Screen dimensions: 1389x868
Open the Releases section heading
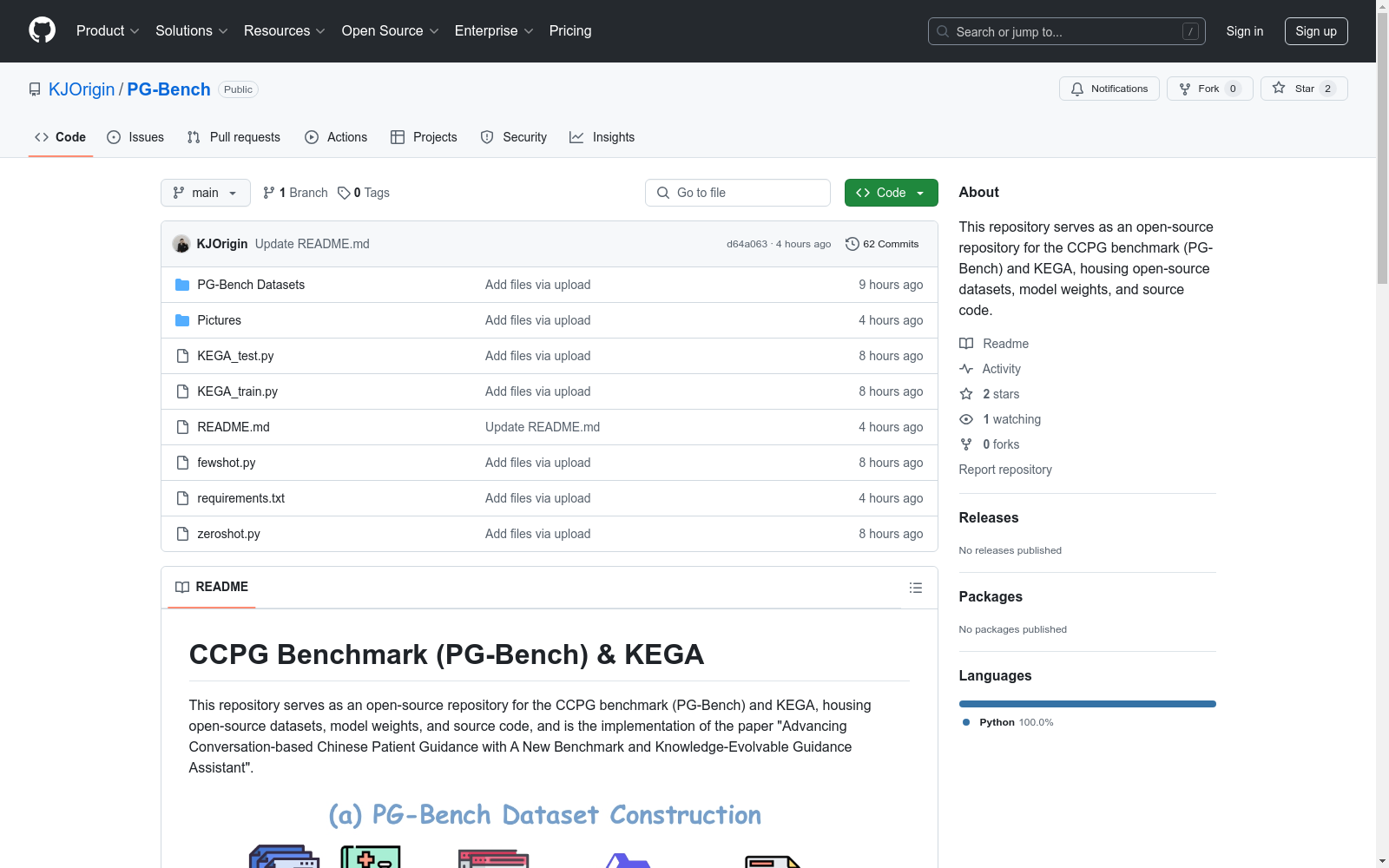click(x=989, y=518)
